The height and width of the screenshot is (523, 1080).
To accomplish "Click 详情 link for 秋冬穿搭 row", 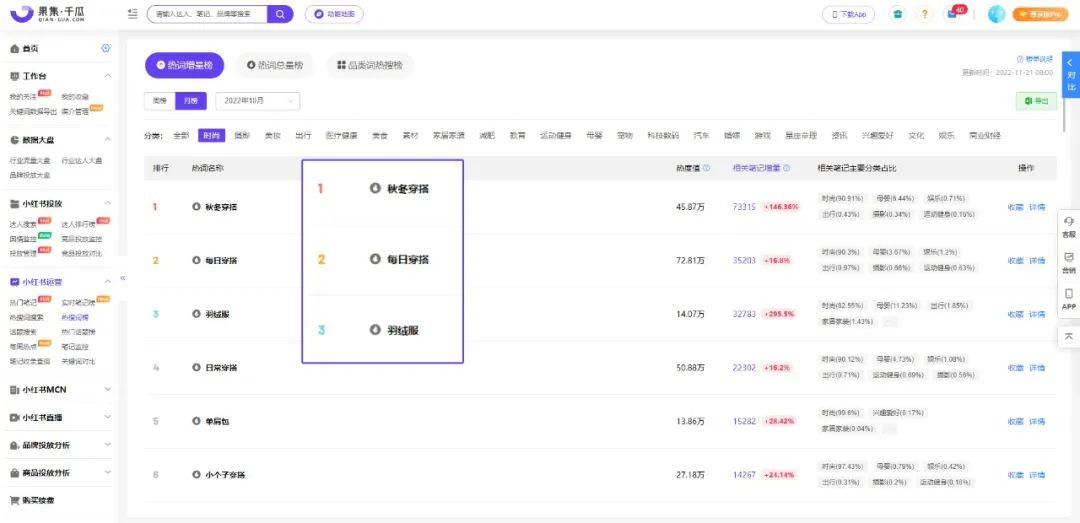I will pyautogui.click(x=1037, y=207).
